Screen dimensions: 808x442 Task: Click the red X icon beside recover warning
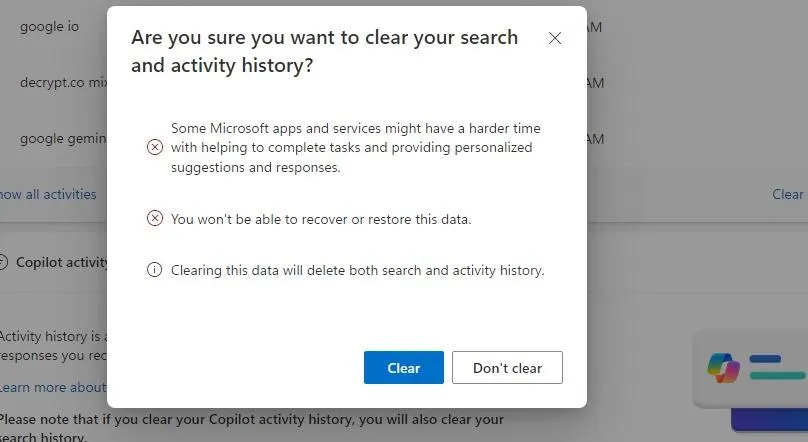tap(154, 219)
